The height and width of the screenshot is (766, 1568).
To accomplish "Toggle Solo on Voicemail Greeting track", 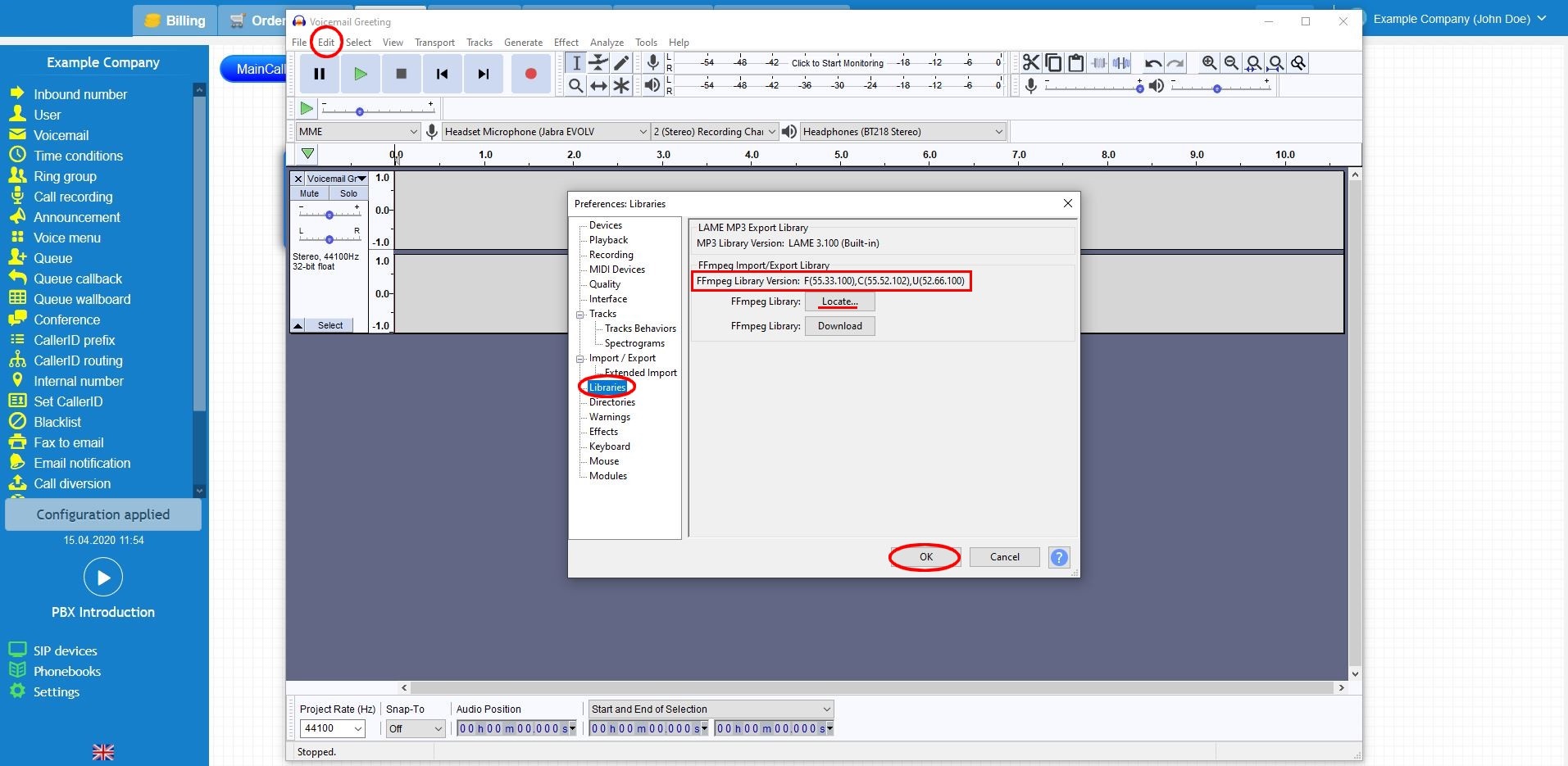I will tap(349, 193).
